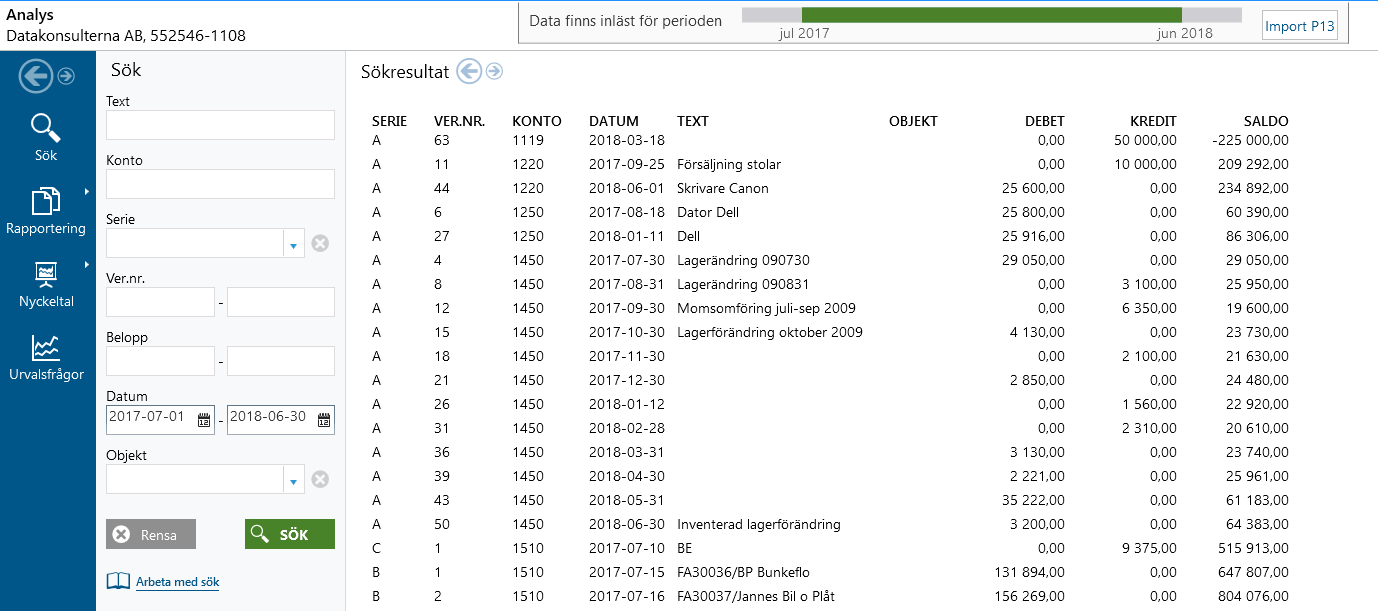The width and height of the screenshot is (1378, 611).
Task: Click the Belopp minimum field
Action: (x=160, y=361)
